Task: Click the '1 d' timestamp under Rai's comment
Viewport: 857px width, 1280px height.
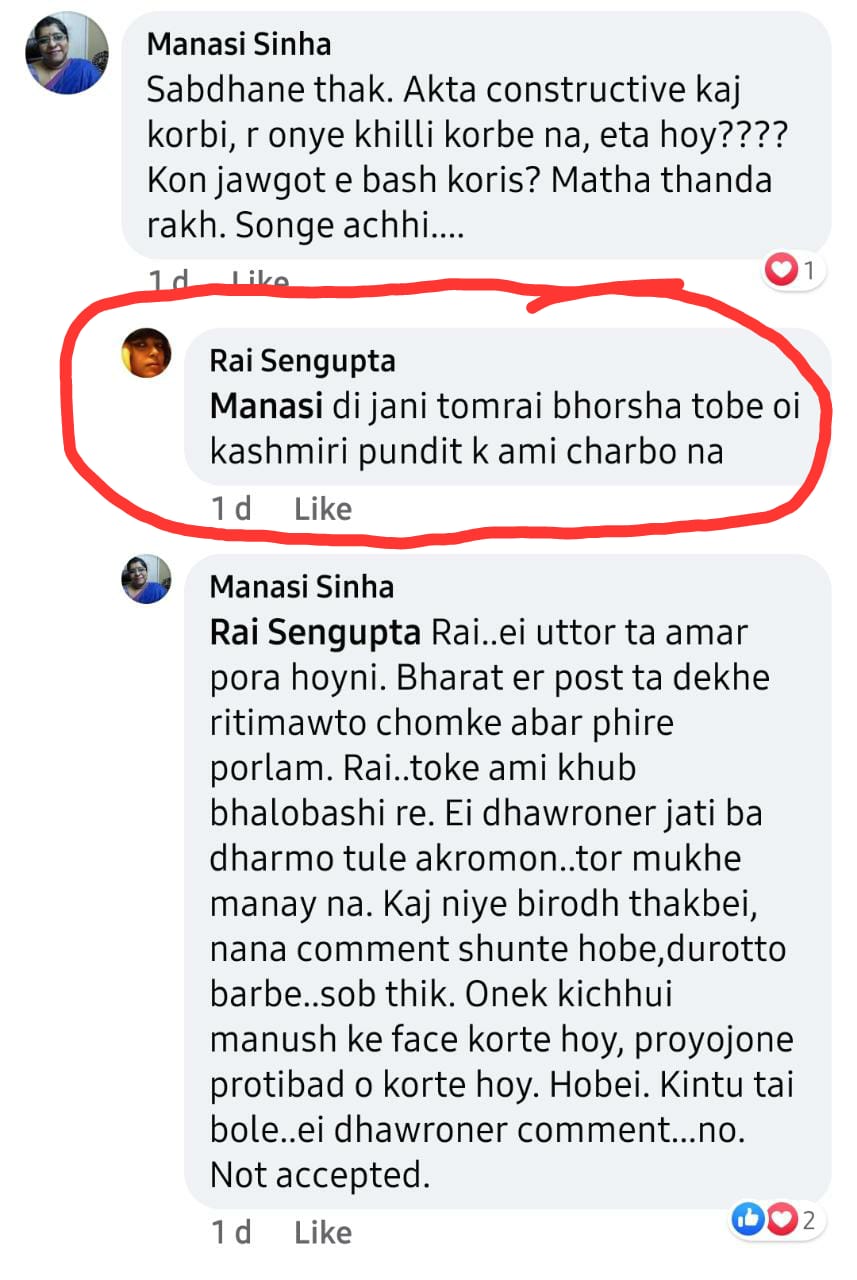Action: click(x=231, y=509)
